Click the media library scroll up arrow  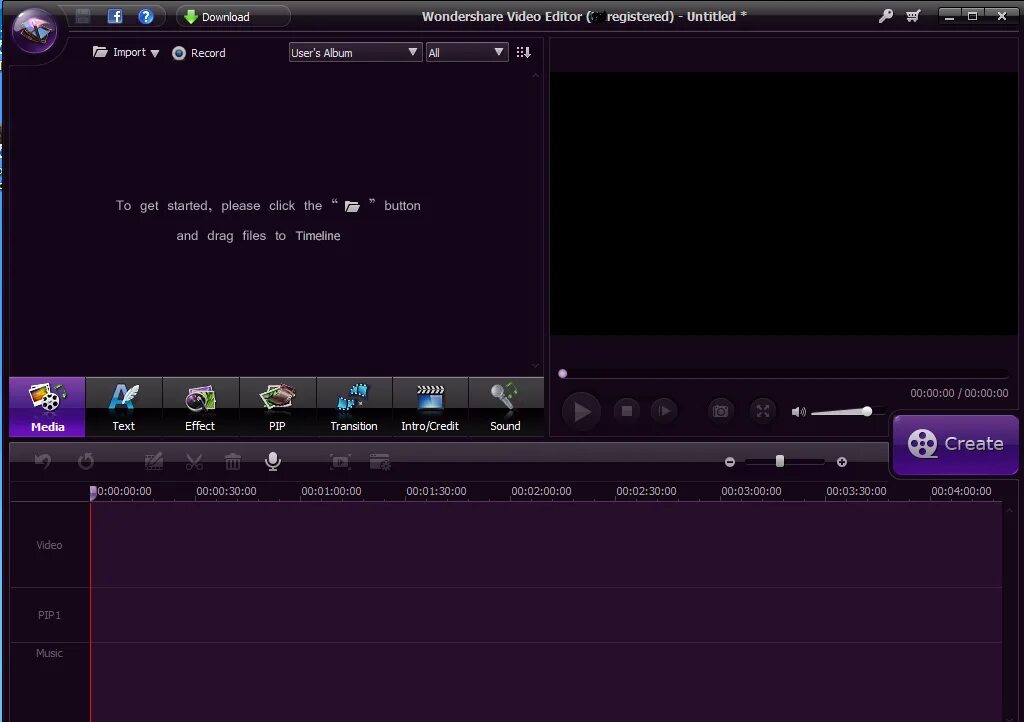536,76
